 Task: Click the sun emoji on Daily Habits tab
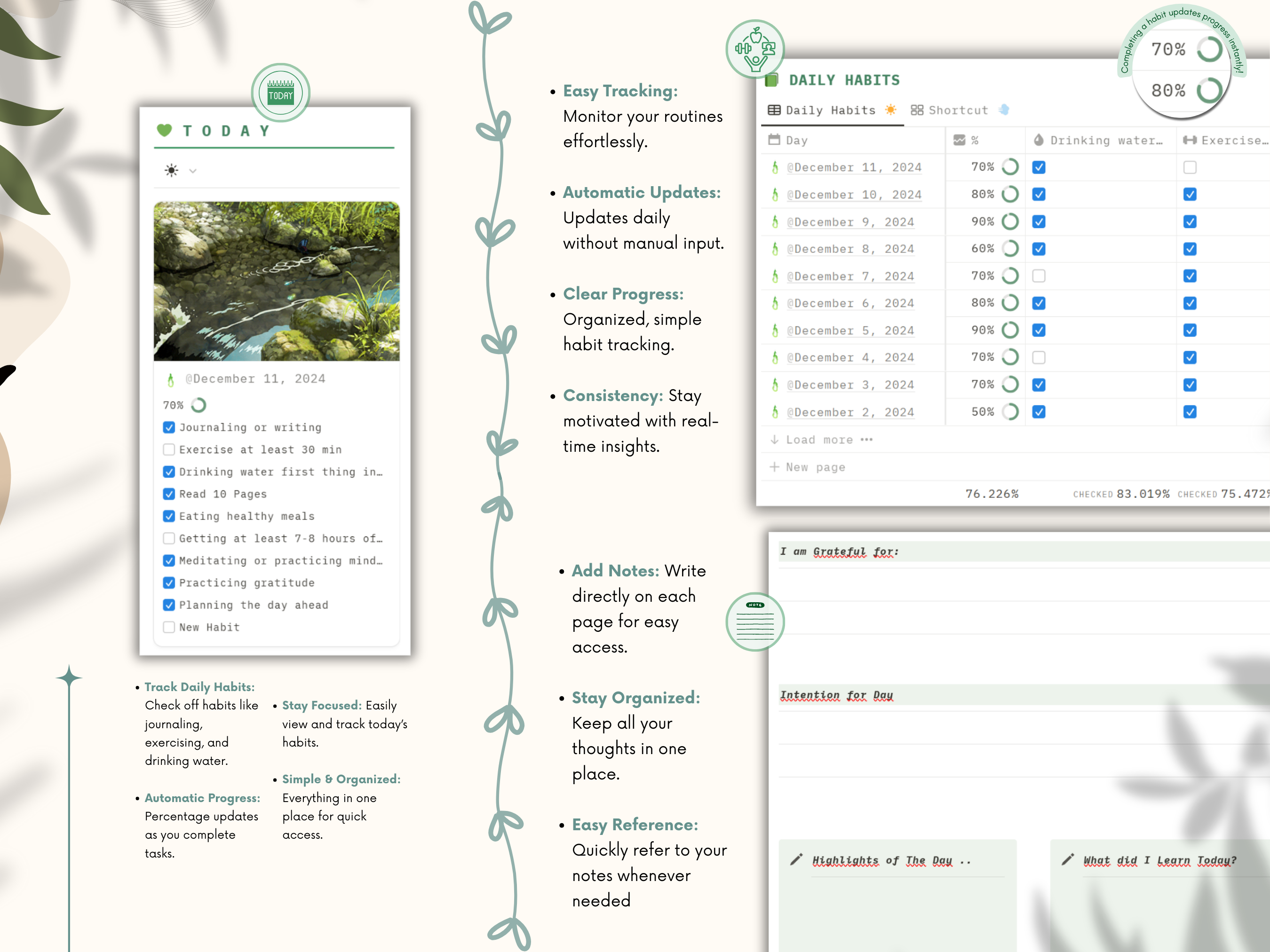(890, 110)
